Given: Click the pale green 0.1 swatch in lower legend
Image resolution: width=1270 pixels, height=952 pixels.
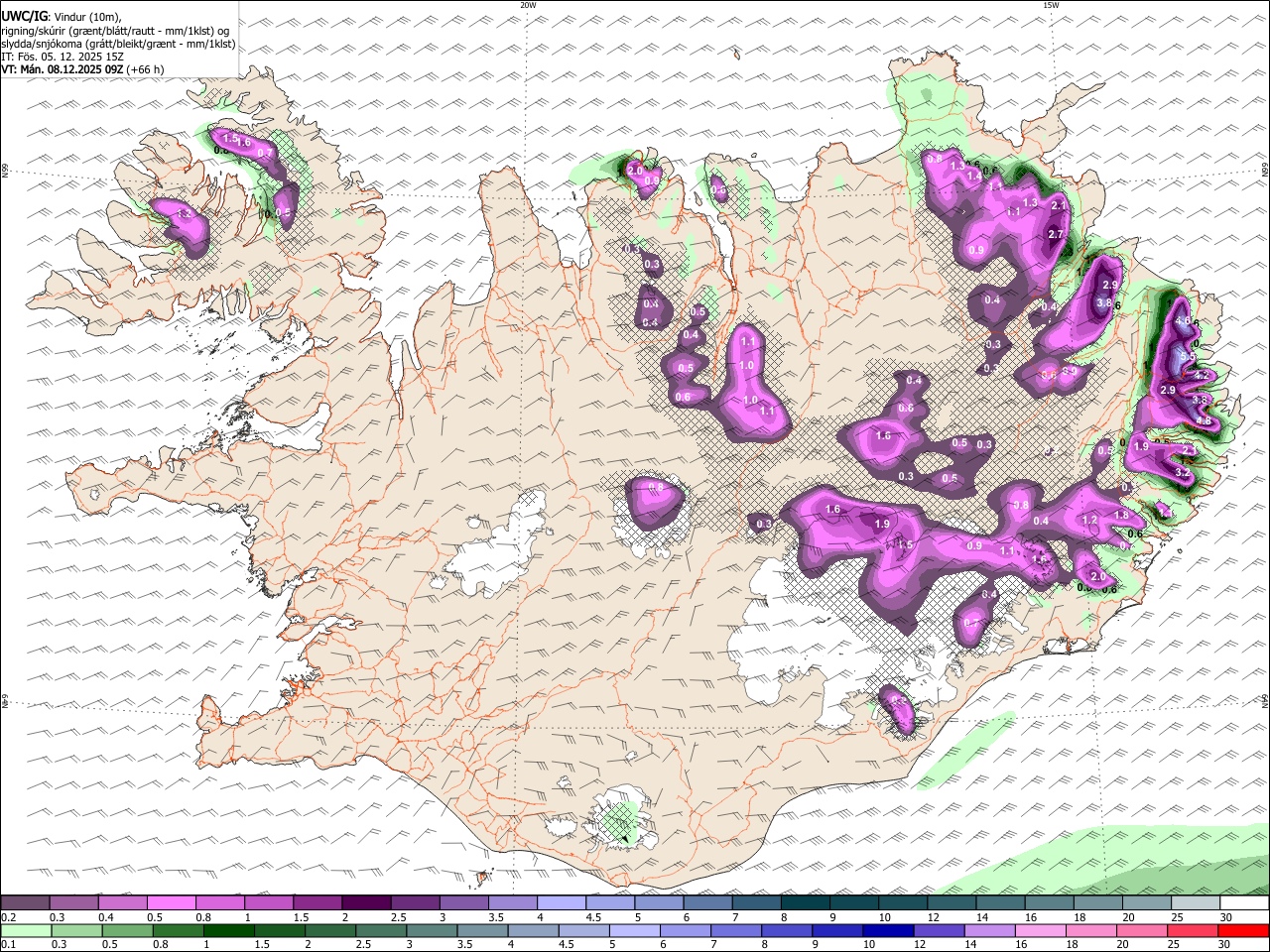Looking at the screenshot, I should (26, 931).
